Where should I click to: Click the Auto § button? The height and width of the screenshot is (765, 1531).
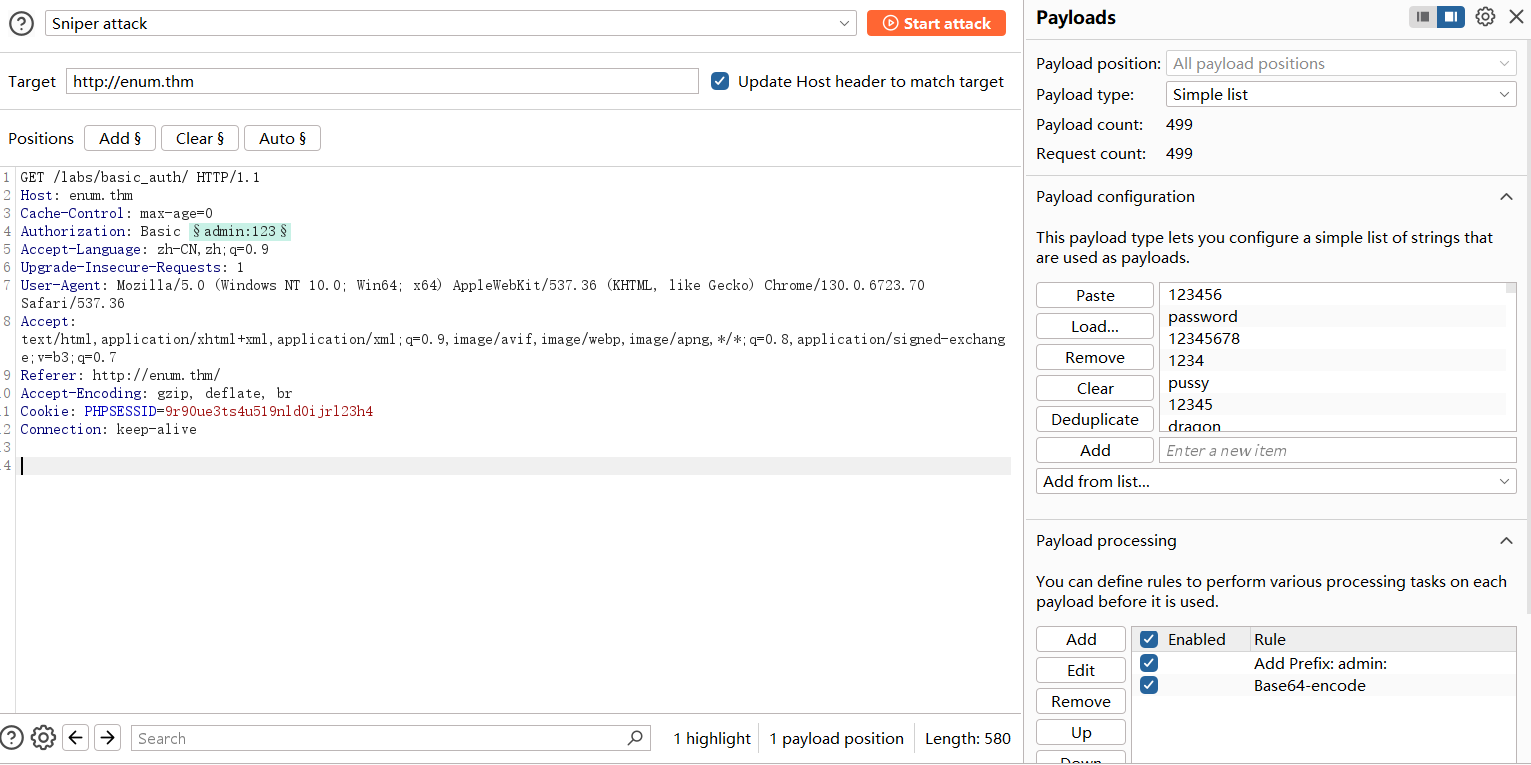(x=282, y=138)
